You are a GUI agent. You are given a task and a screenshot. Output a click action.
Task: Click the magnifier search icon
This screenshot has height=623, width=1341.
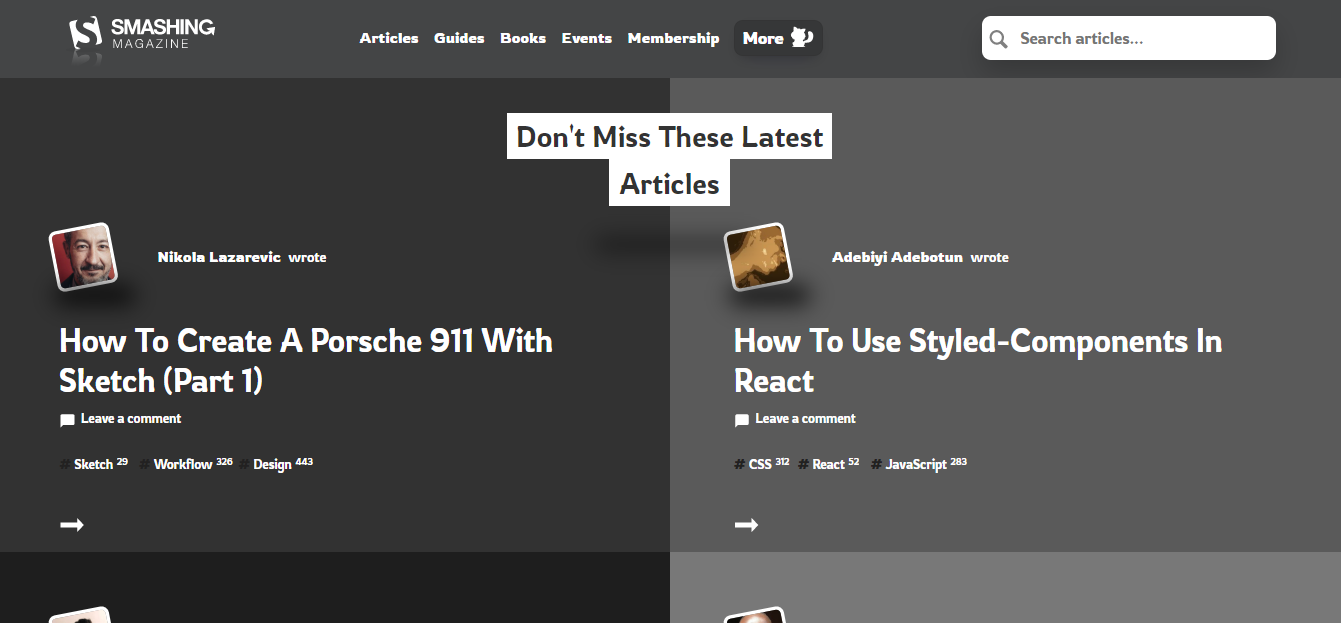tap(998, 39)
